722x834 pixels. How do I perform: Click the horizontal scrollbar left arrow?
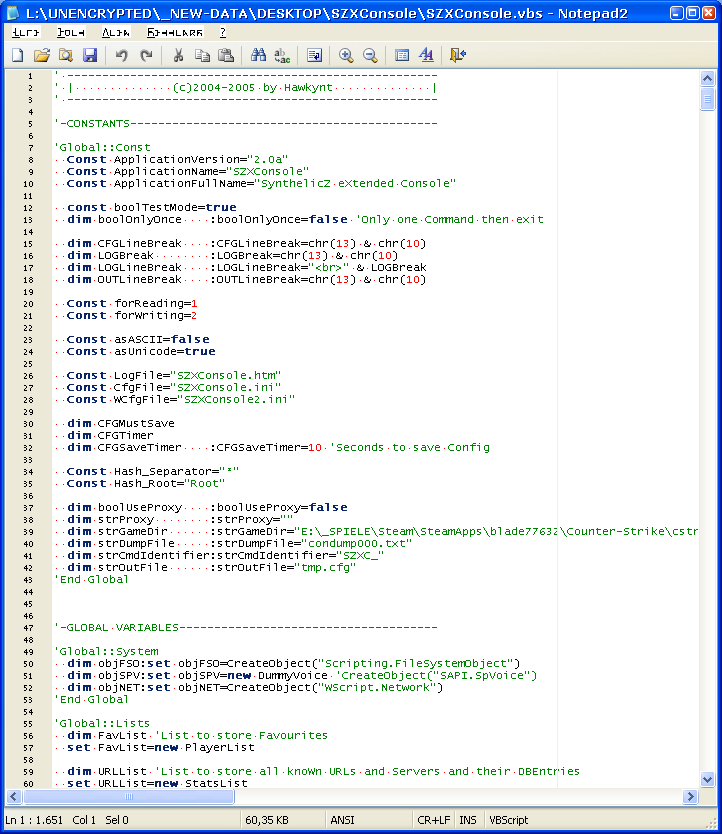(x=14, y=796)
